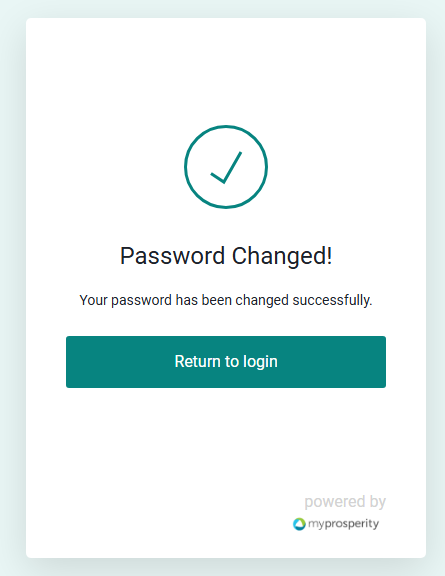445x576 pixels.
Task: Click the word Return on the teal button
Action: [197, 361]
